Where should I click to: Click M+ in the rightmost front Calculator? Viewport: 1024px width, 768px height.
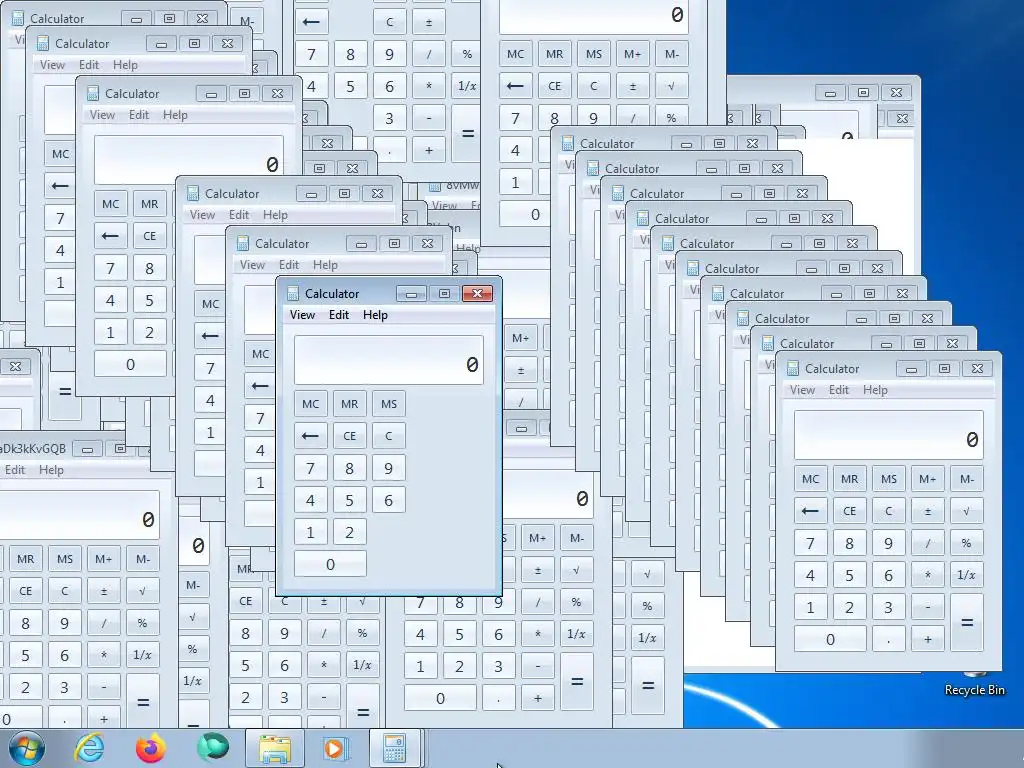[927, 479]
